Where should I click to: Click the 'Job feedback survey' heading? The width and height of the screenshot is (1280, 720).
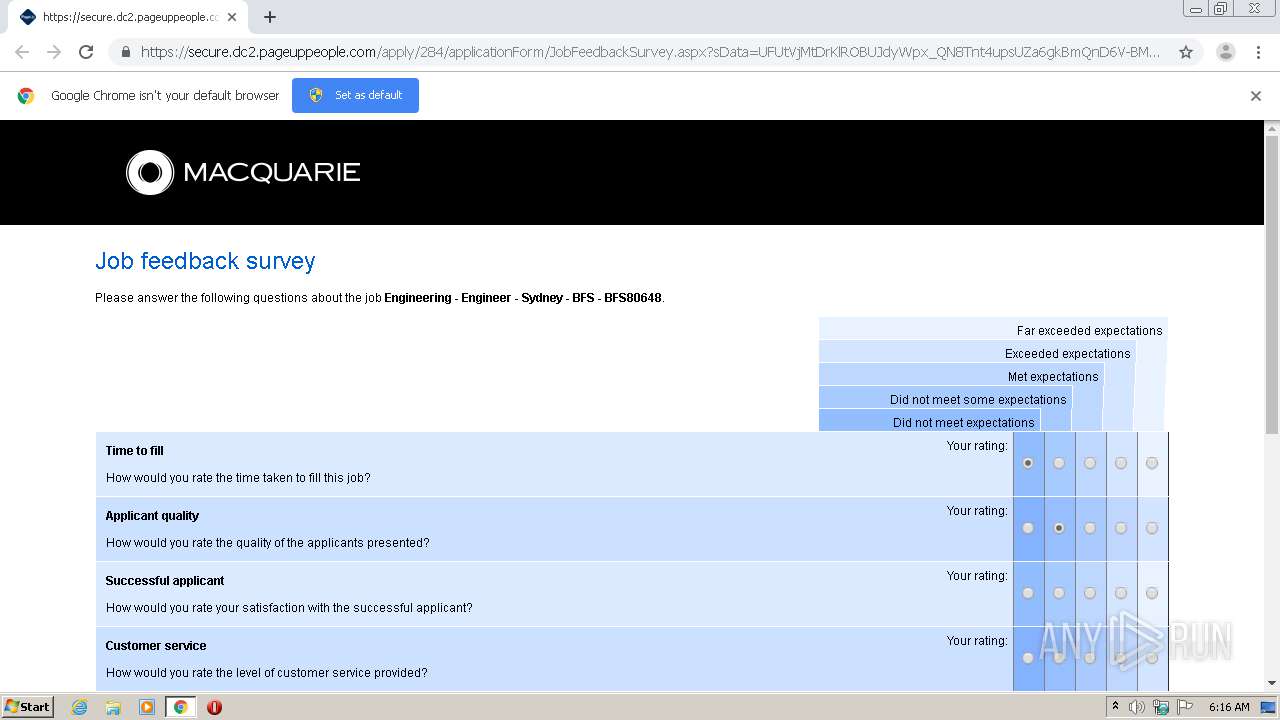pyautogui.click(x=205, y=261)
